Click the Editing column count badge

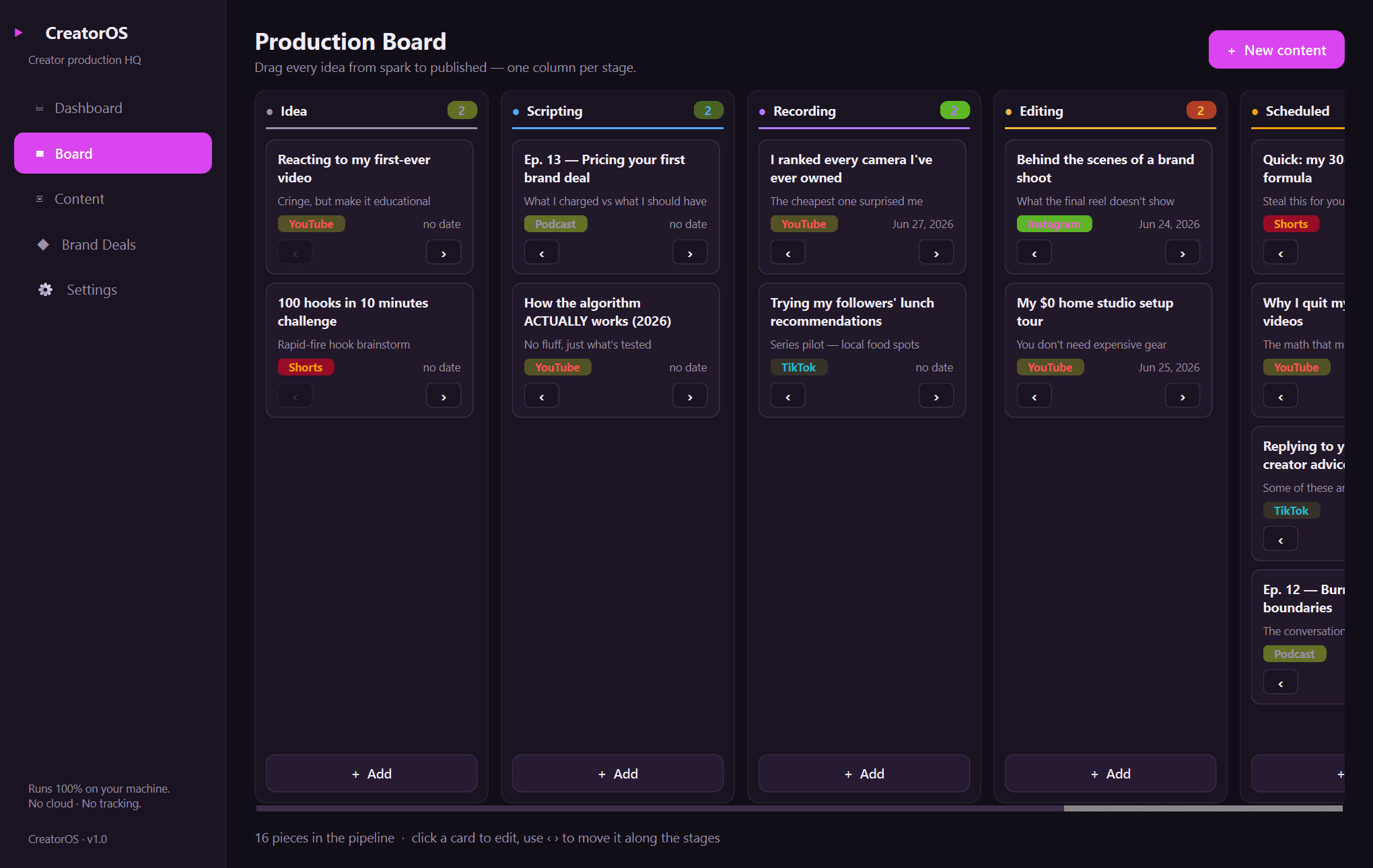pyautogui.click(x=1201, y=110)
